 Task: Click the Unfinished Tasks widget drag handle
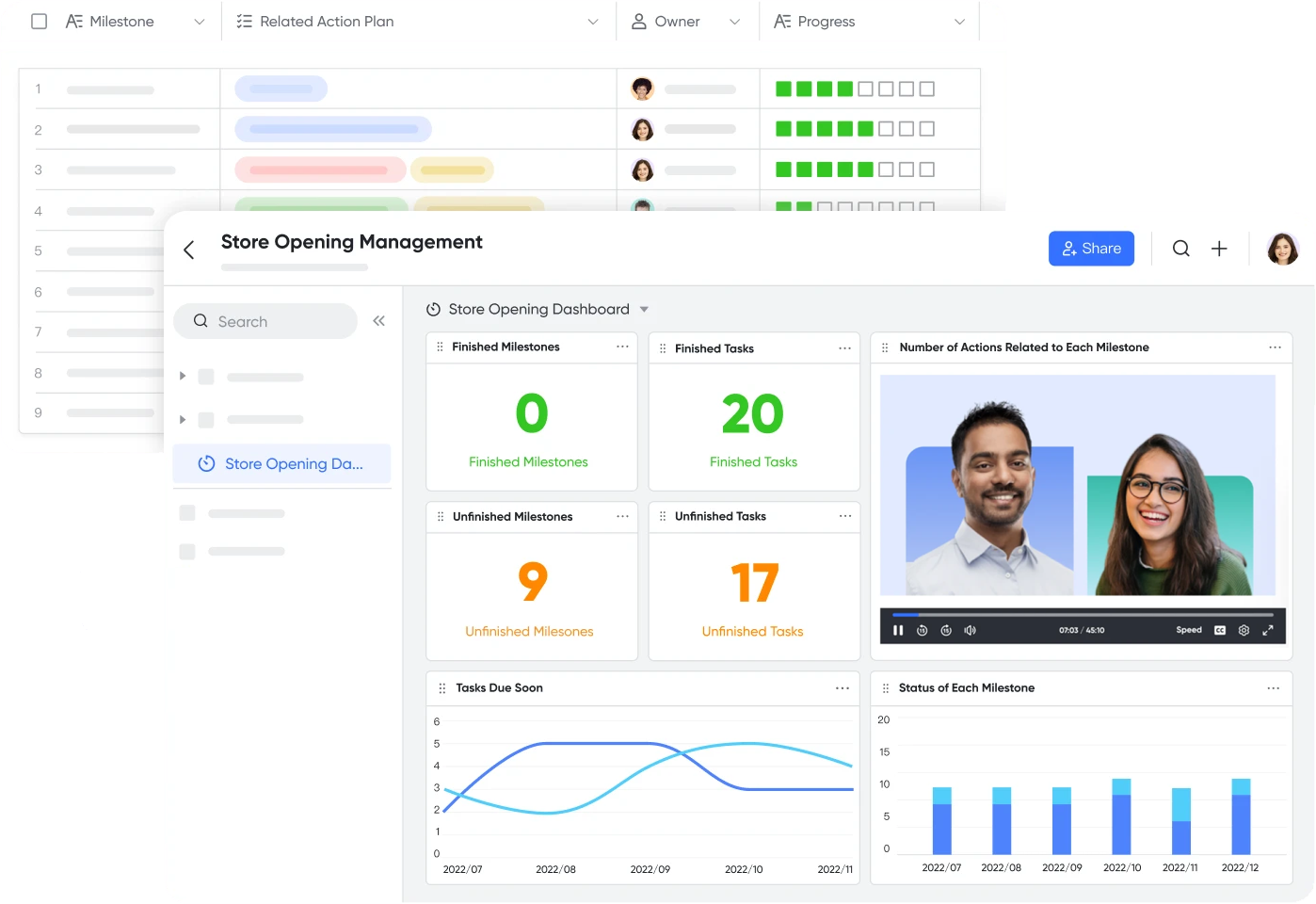663,516
